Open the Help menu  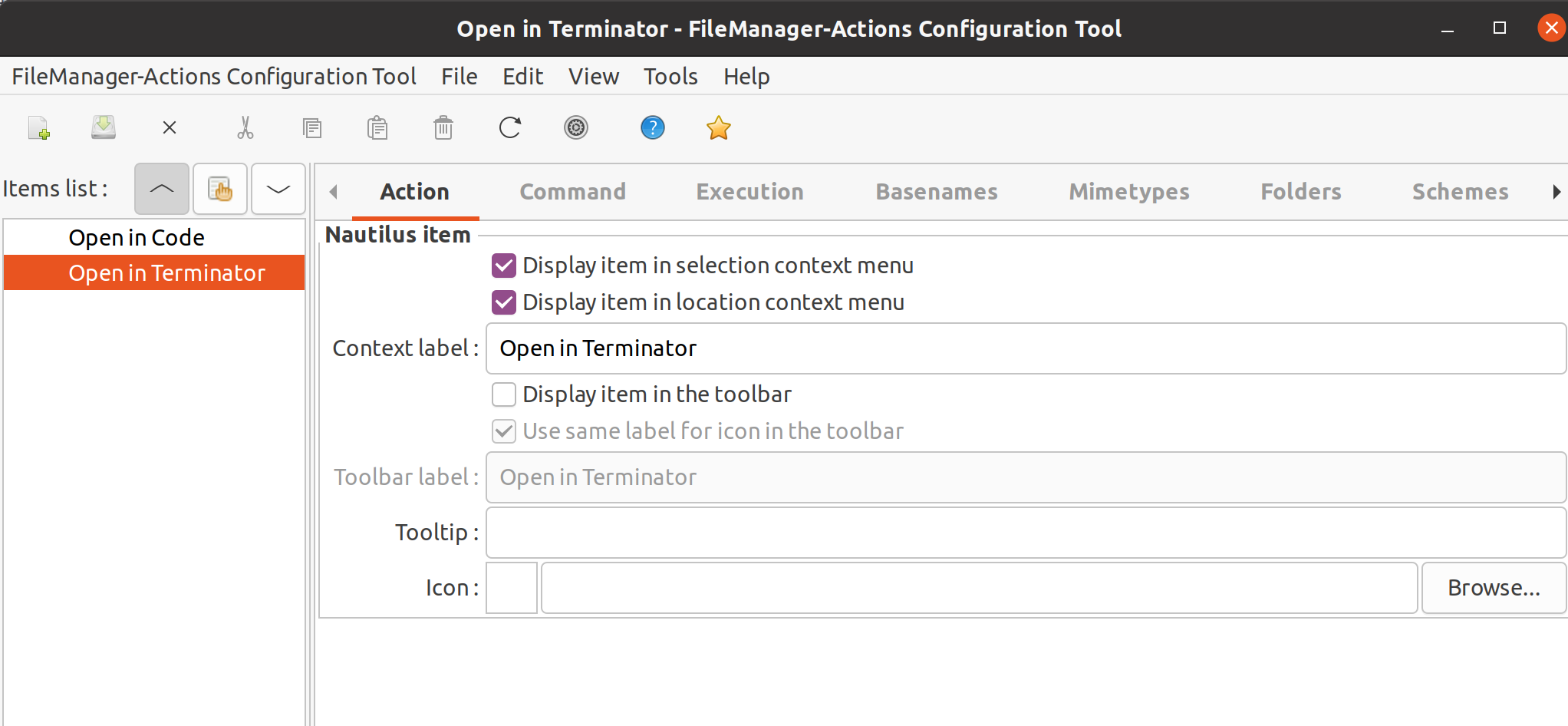coord(746,76)
